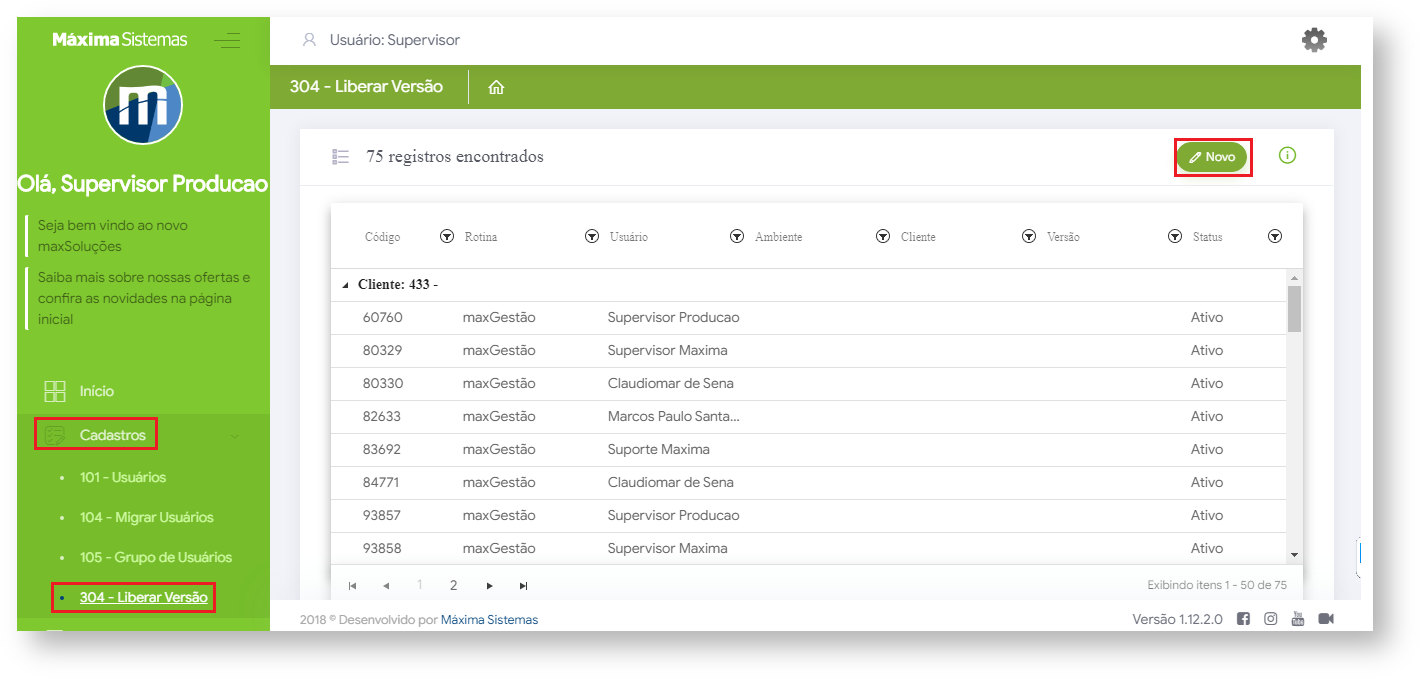Open Instagram icon in footer

point(1270,619)
